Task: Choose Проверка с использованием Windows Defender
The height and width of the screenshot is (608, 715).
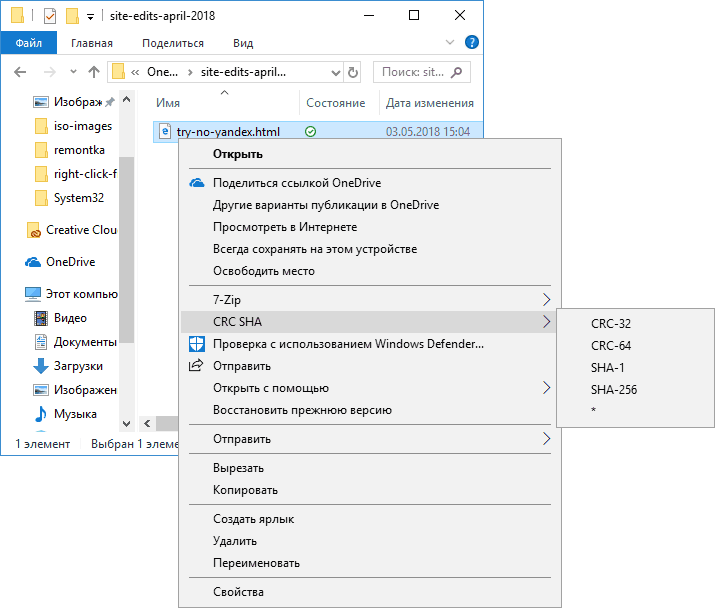Action: [x=370, y=344]
